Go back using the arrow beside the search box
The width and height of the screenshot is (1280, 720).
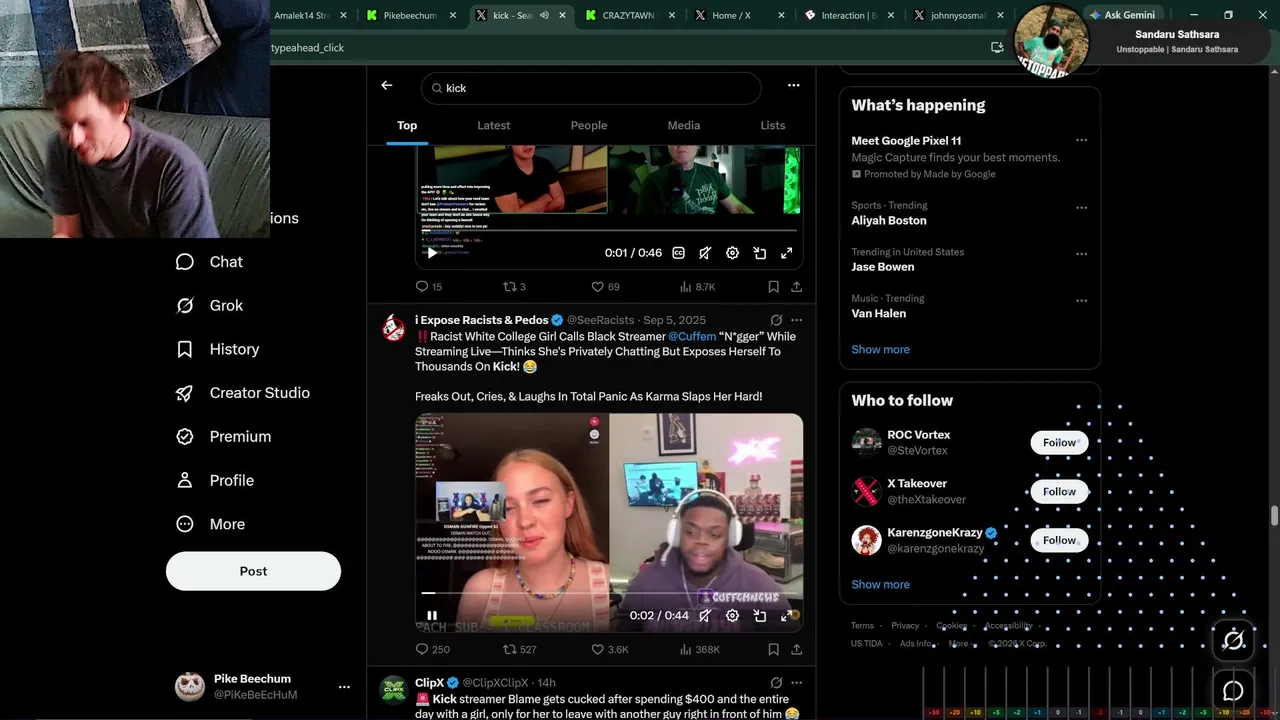(387, 86)
